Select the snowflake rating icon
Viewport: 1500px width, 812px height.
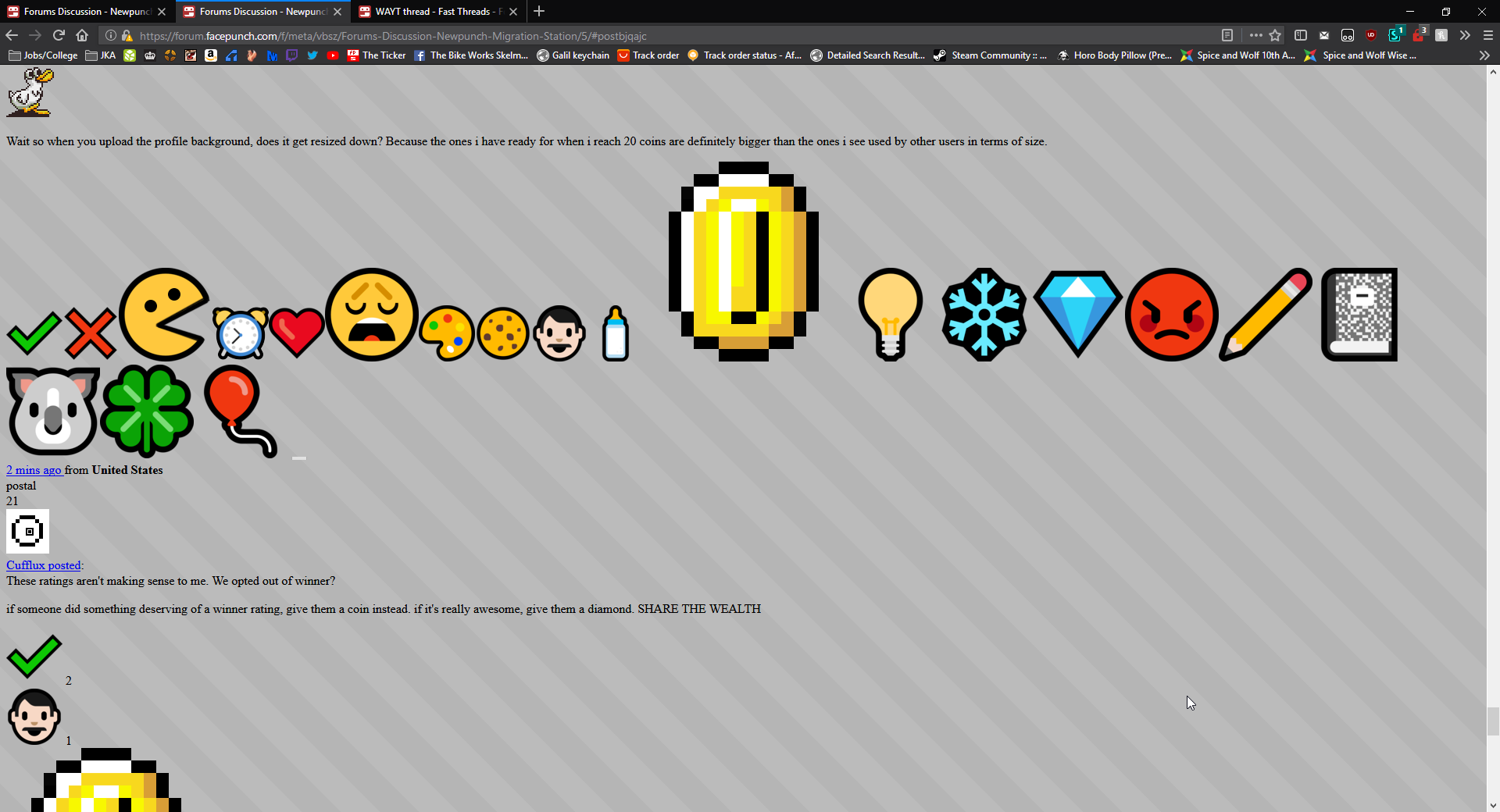(984, 315)
